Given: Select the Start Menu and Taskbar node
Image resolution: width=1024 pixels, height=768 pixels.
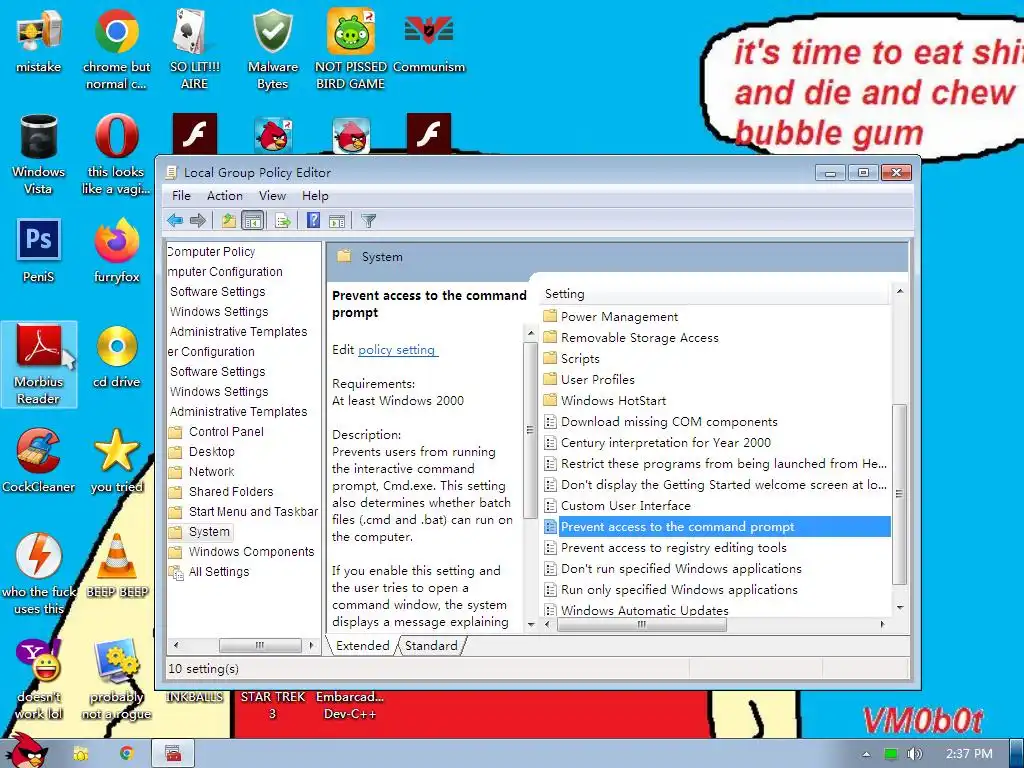Looking at the screenshot, I should tap(253, 512).
